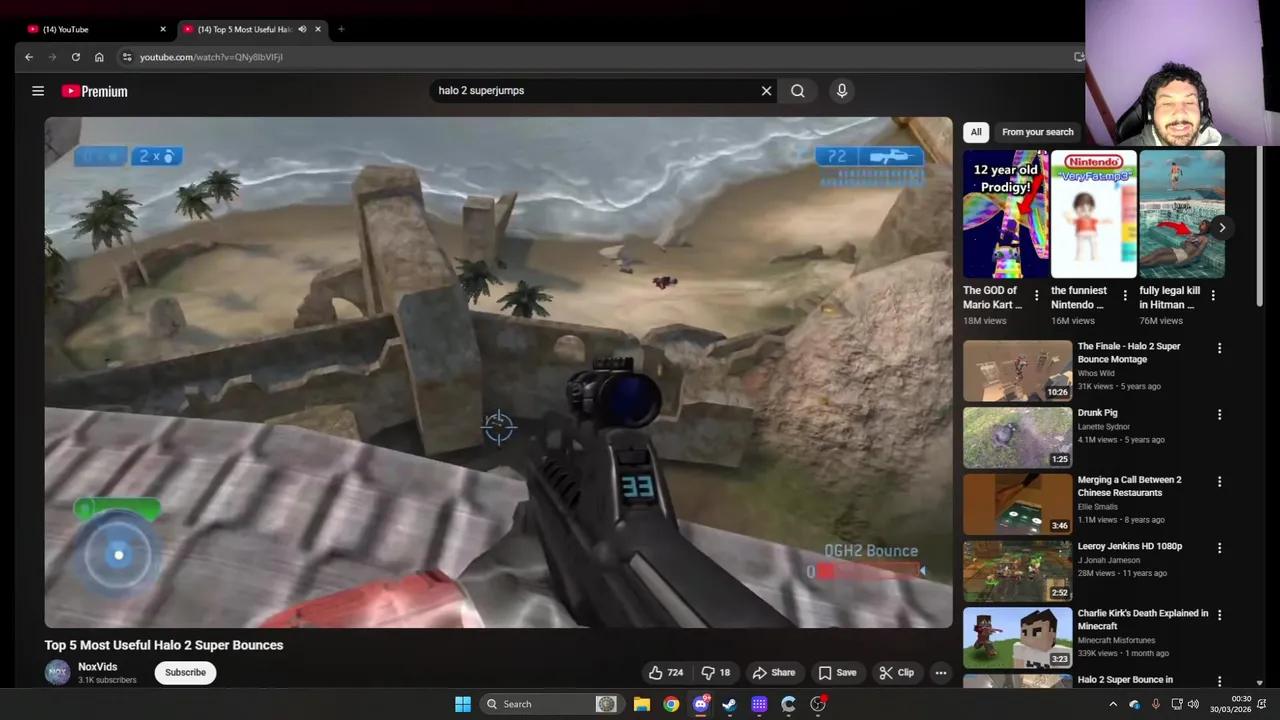Open more actions ellipsis below video
Image resolution: width=1280 pixels, height=720 pixels.
pyautogui.click(x=941, y=673)
